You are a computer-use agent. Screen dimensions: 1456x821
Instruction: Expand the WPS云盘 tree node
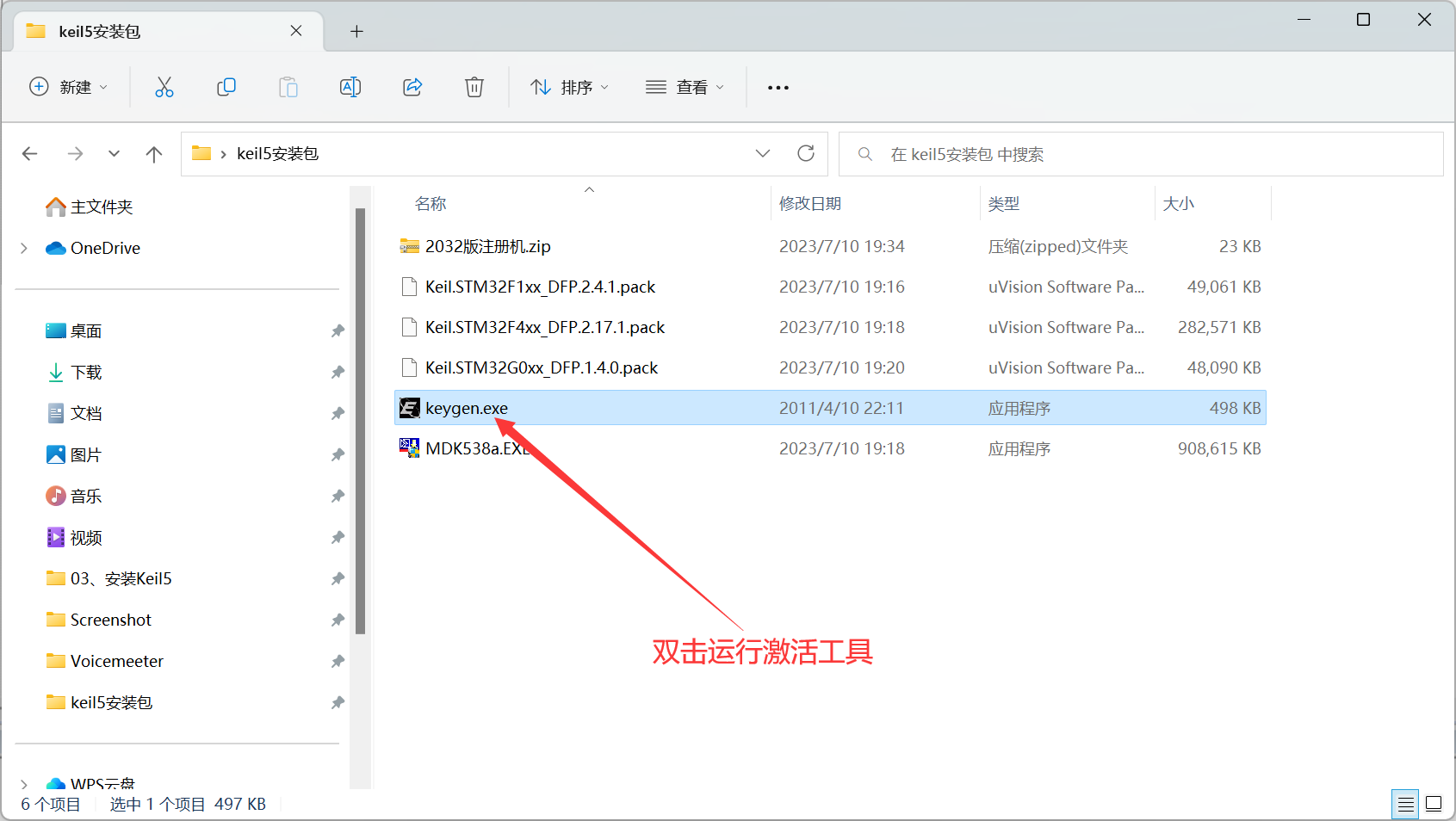24,784
